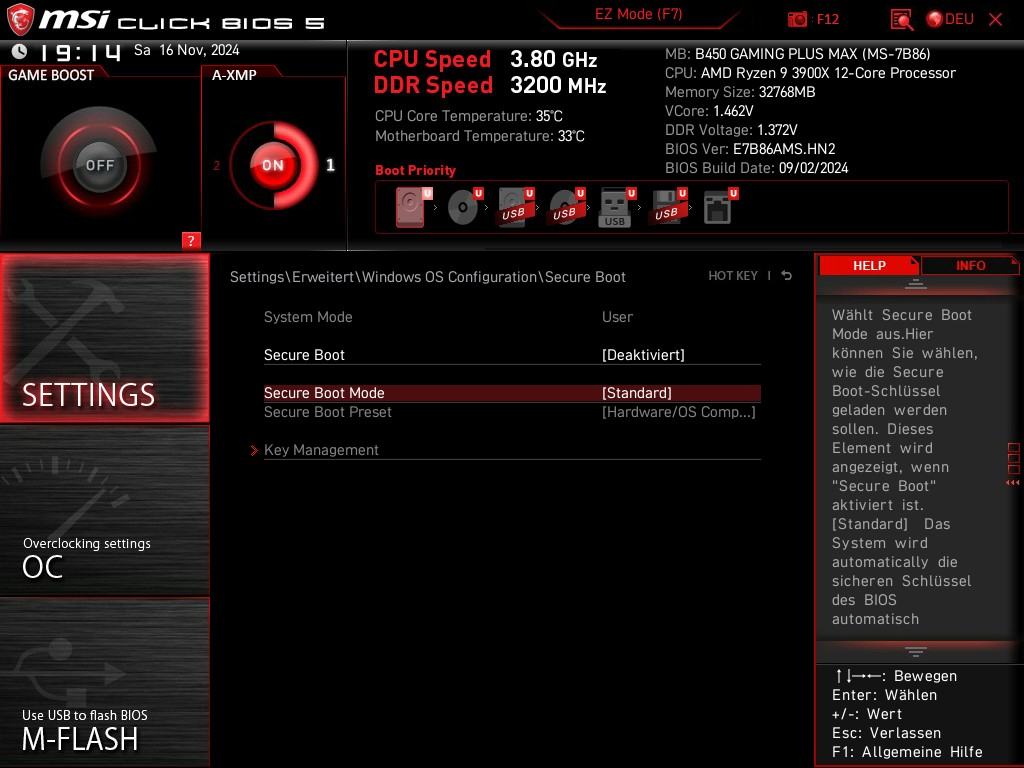Screen dimensions: 1024x768
Task: Click the Esc: Verlassen hint
Action: coord(886,733)
